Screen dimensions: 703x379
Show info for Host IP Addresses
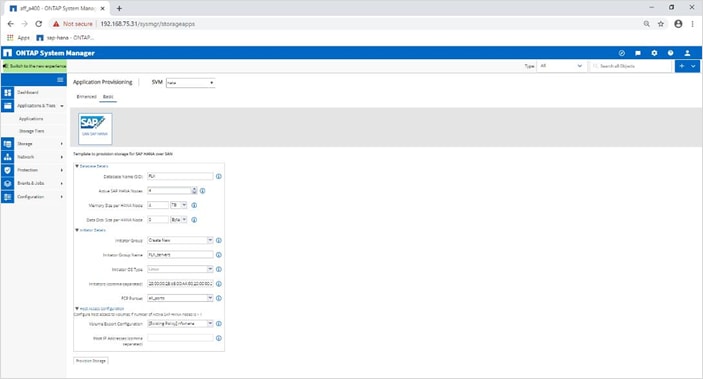(219, 338)
